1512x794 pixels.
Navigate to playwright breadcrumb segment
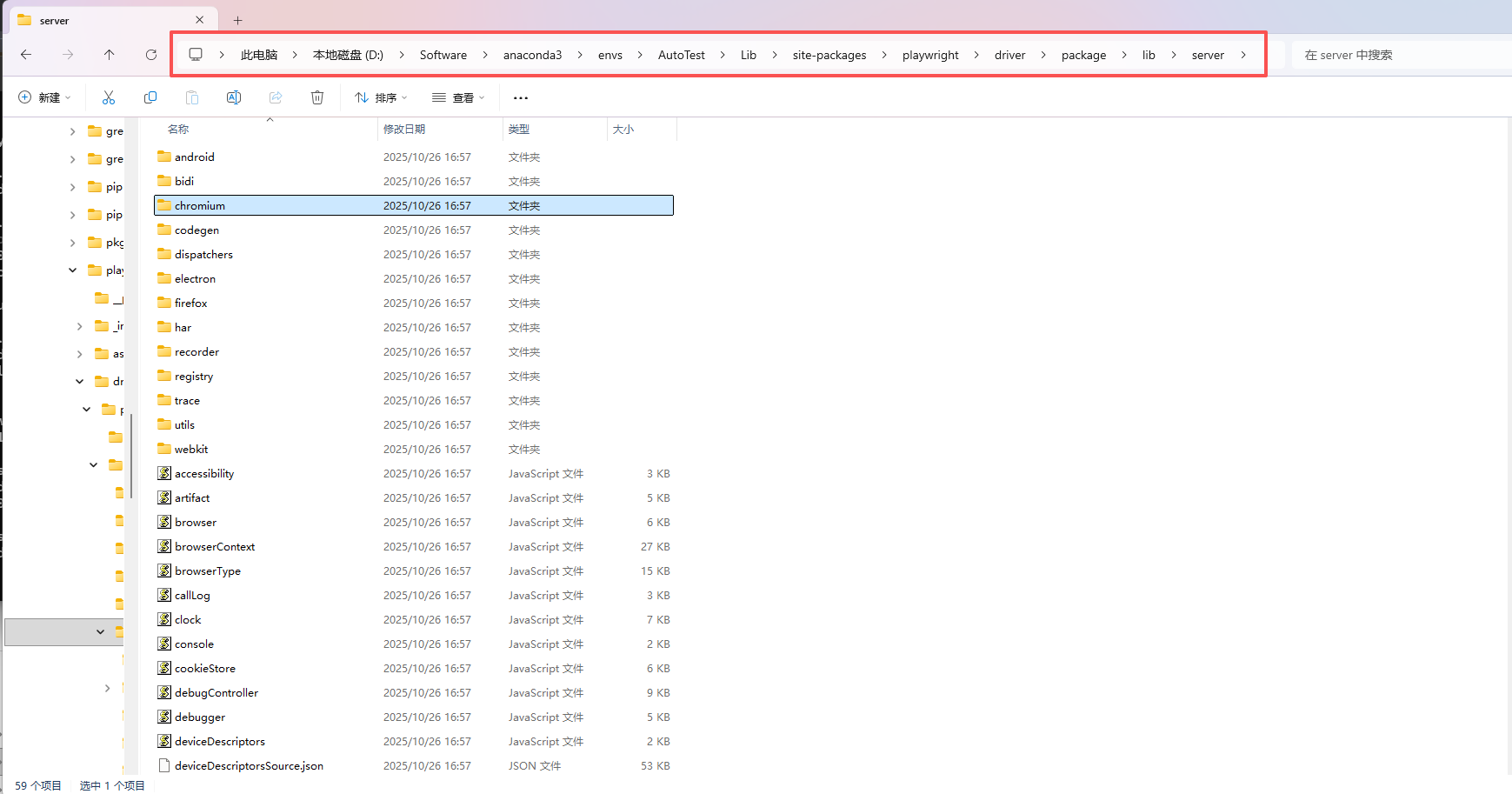point(930,55)
